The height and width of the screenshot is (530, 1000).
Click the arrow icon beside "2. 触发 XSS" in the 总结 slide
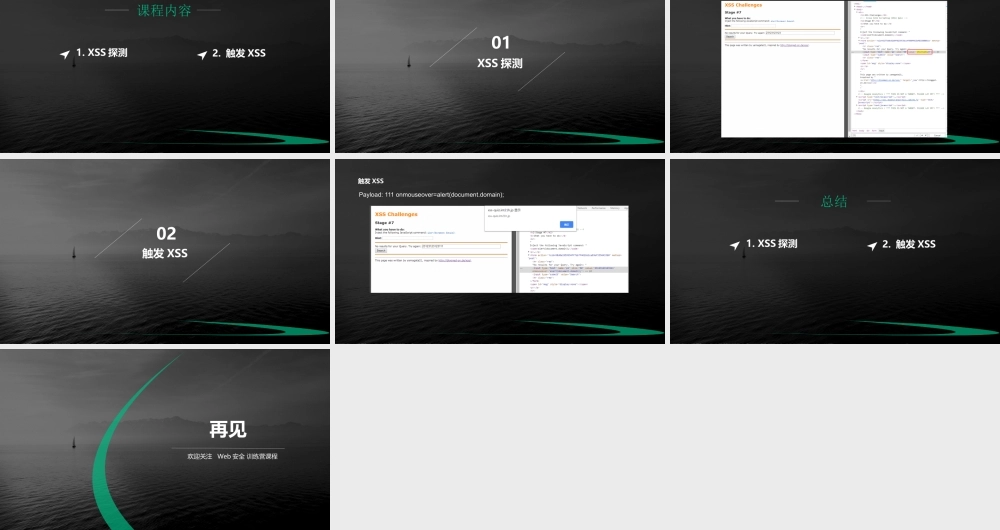872,245
